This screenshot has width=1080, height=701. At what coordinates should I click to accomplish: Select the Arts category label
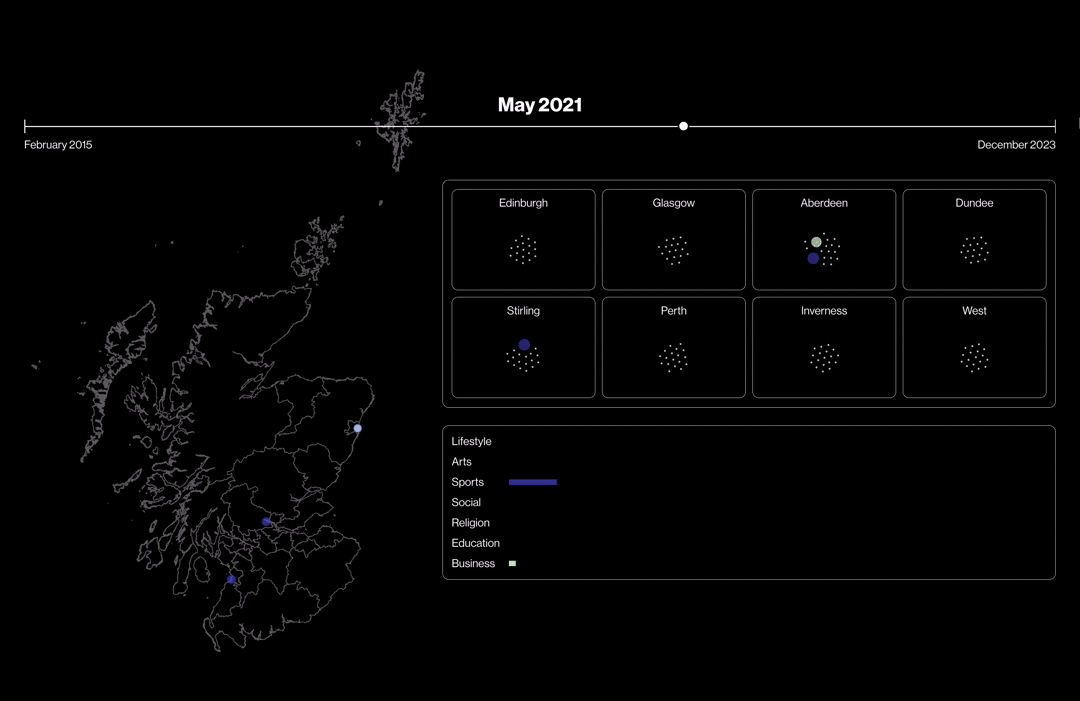(x=461, y=462)
